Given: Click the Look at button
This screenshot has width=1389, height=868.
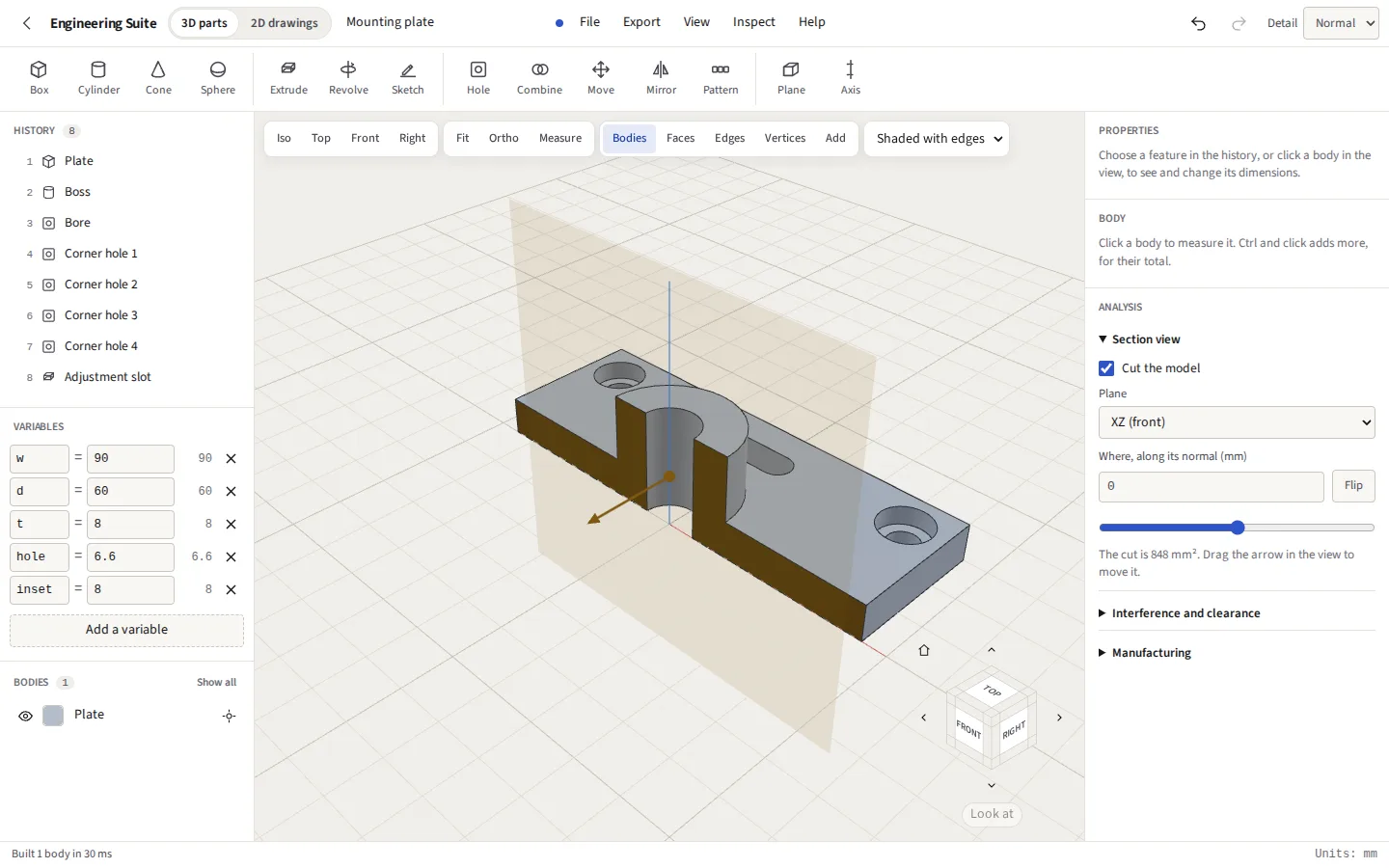Looking at the screenshot, I should coord(992,814).
